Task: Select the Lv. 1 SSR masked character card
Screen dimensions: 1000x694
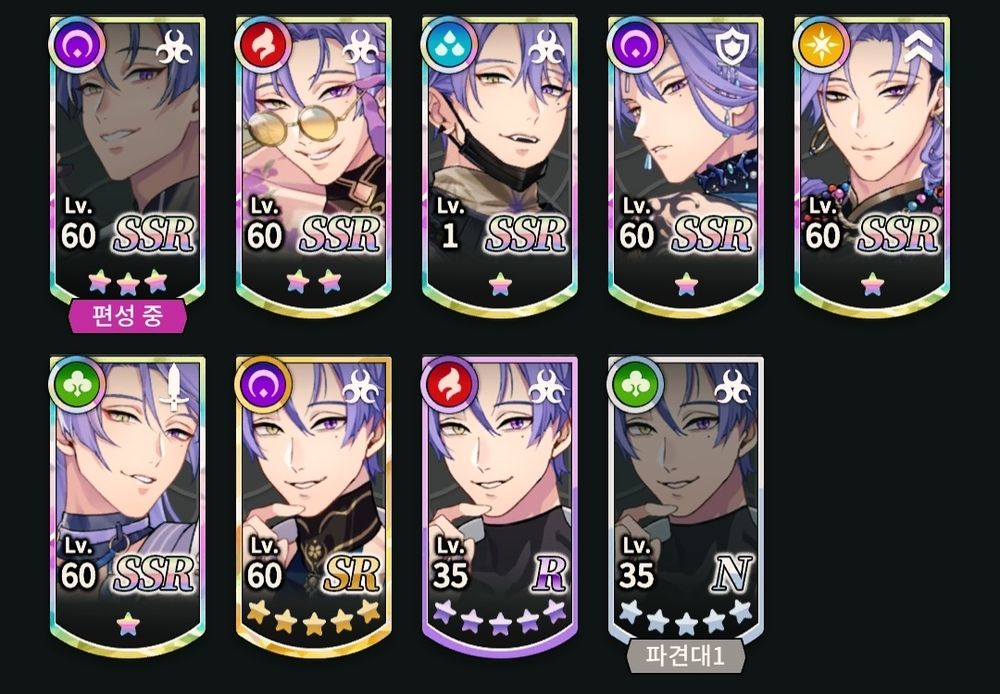Action: click(x=500, y=167)
